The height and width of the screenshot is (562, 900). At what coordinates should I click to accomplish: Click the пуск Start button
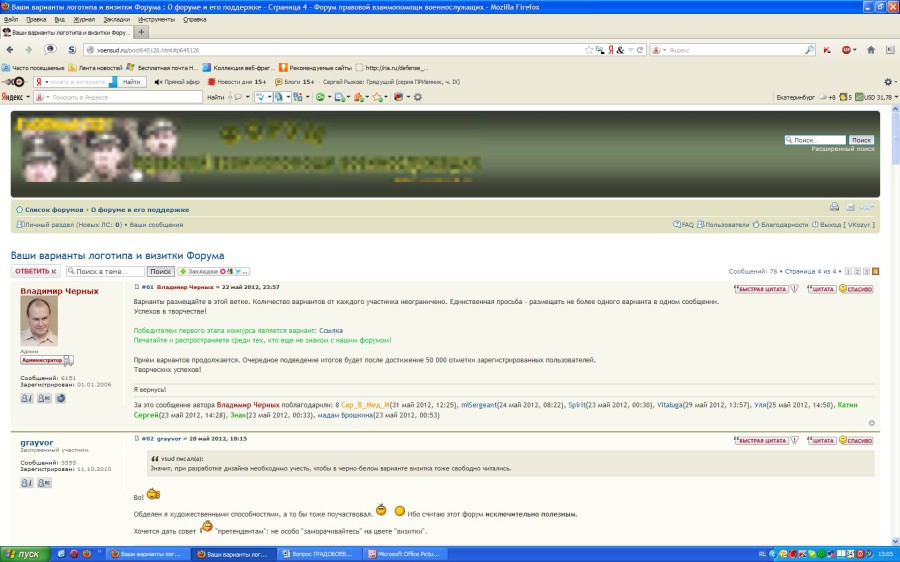[23, 553]
